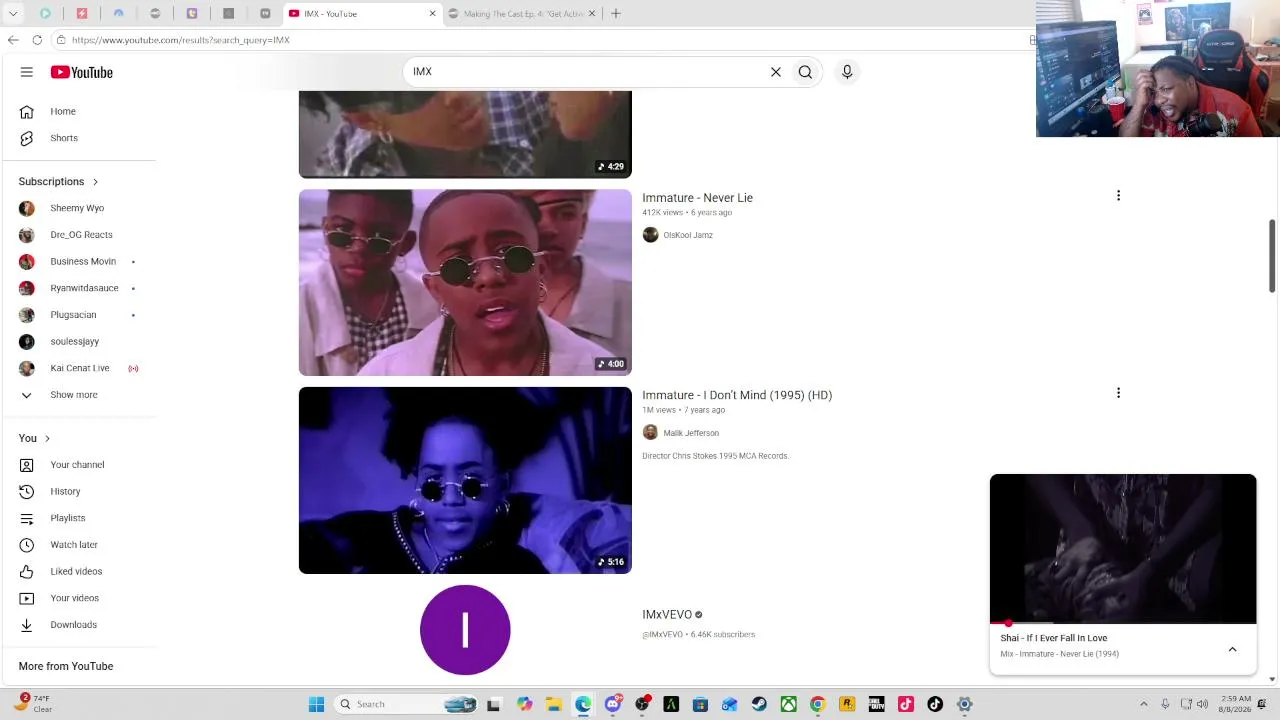The width and height of the screenshot is (1280, 720).
Task: Open the Kai Cenat Live channel
Action: point(80,368)
